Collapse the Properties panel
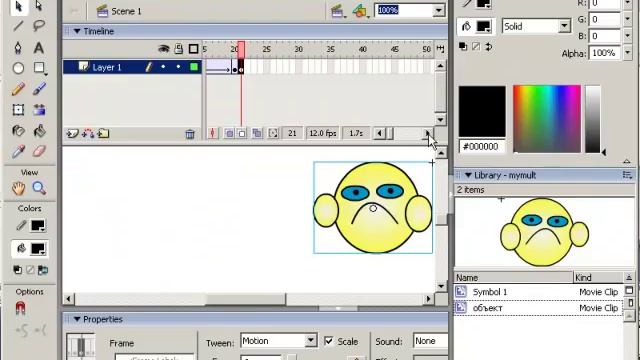The height and width of the screenshot is (360, 640). (x=77, y=319)
